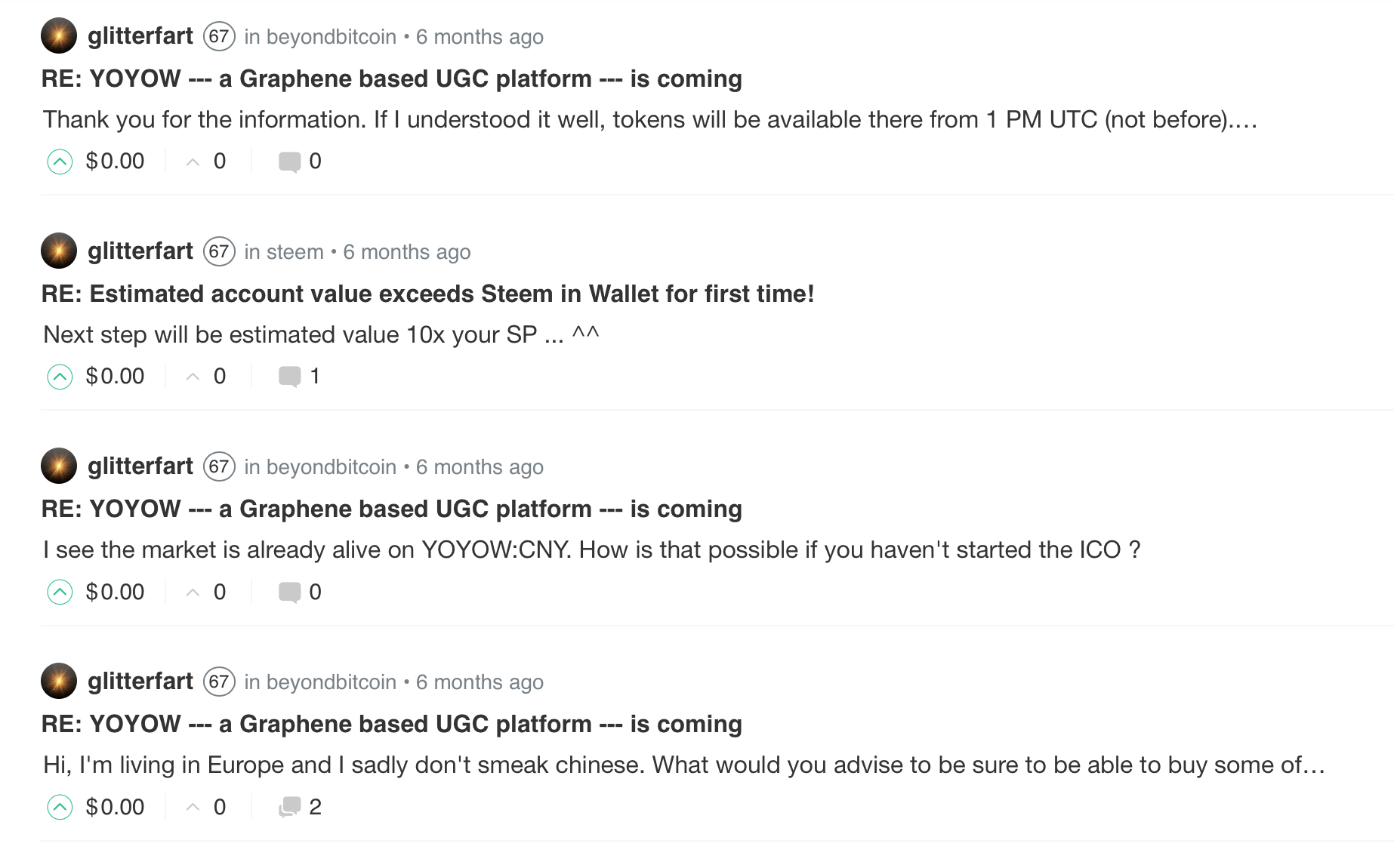Open '6 months ago' timestamp on YOYOW:CNY comment
Image resolution: width=1394 pixels, height=868 pixels.
pyautogui.click(x=480, y=467)
